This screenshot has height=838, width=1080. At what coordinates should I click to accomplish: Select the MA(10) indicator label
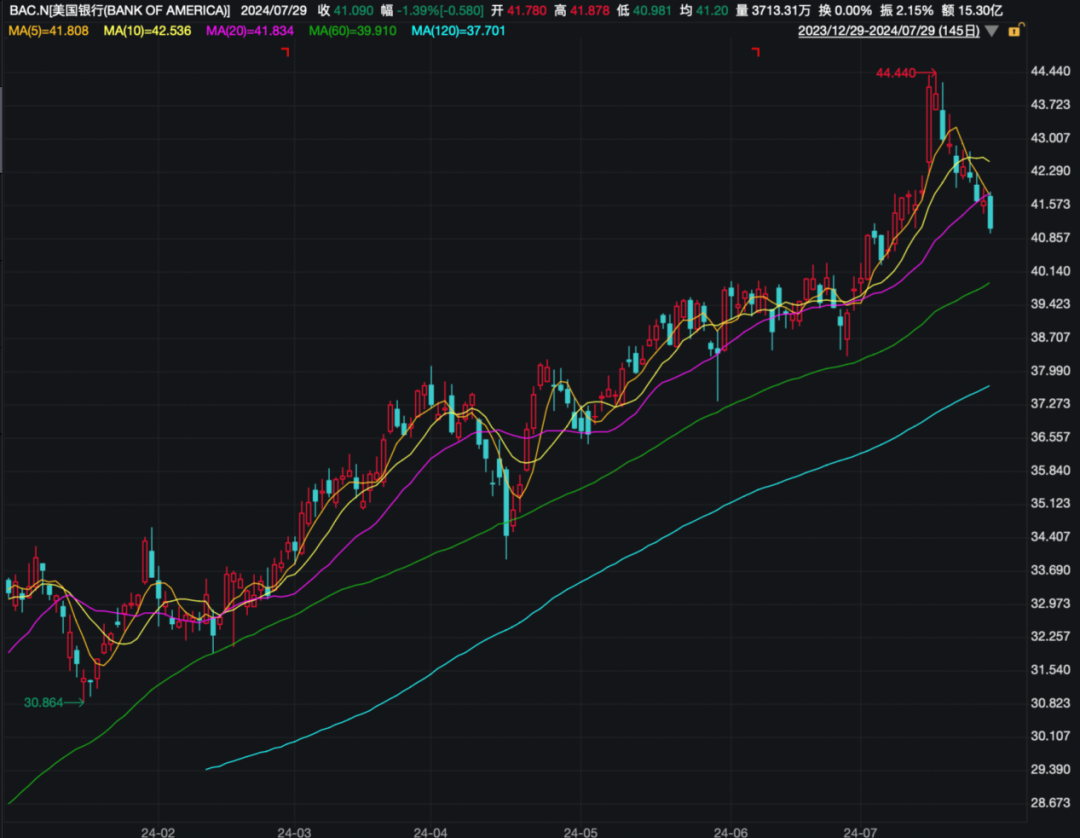click(149, 31)
